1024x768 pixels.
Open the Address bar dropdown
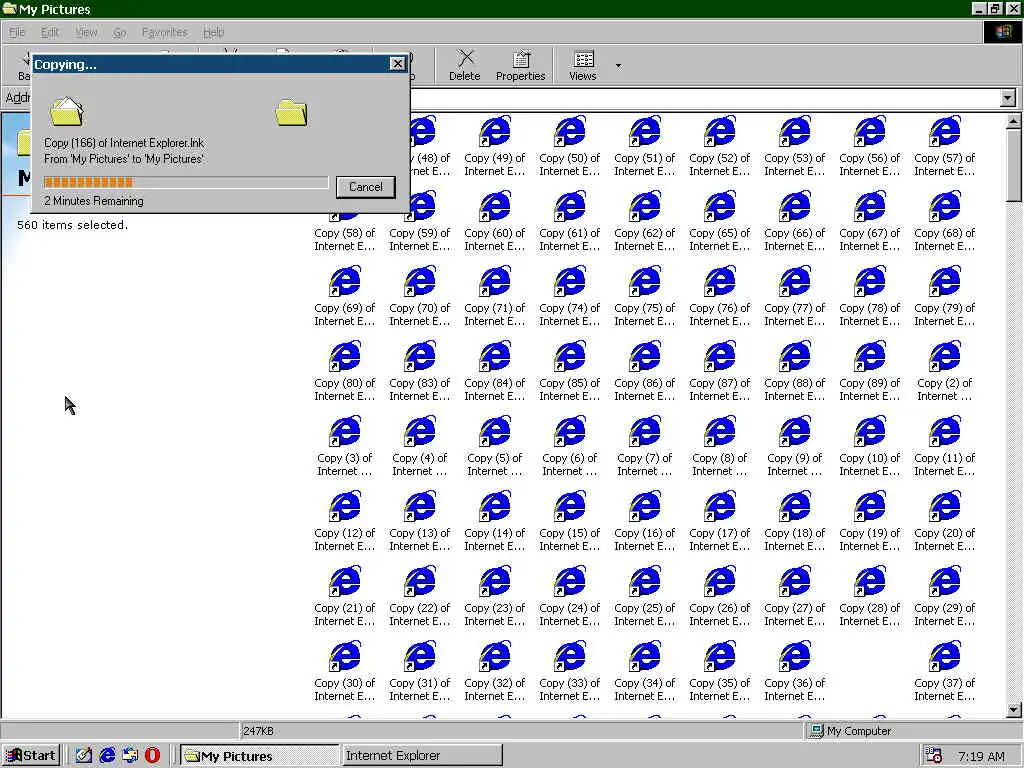[x=1008, y=98]
